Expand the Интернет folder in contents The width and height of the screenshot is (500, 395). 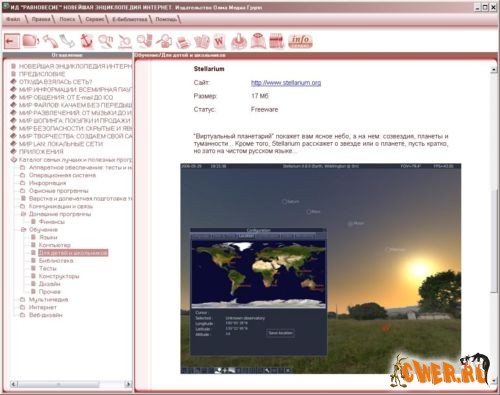(22, 307)
